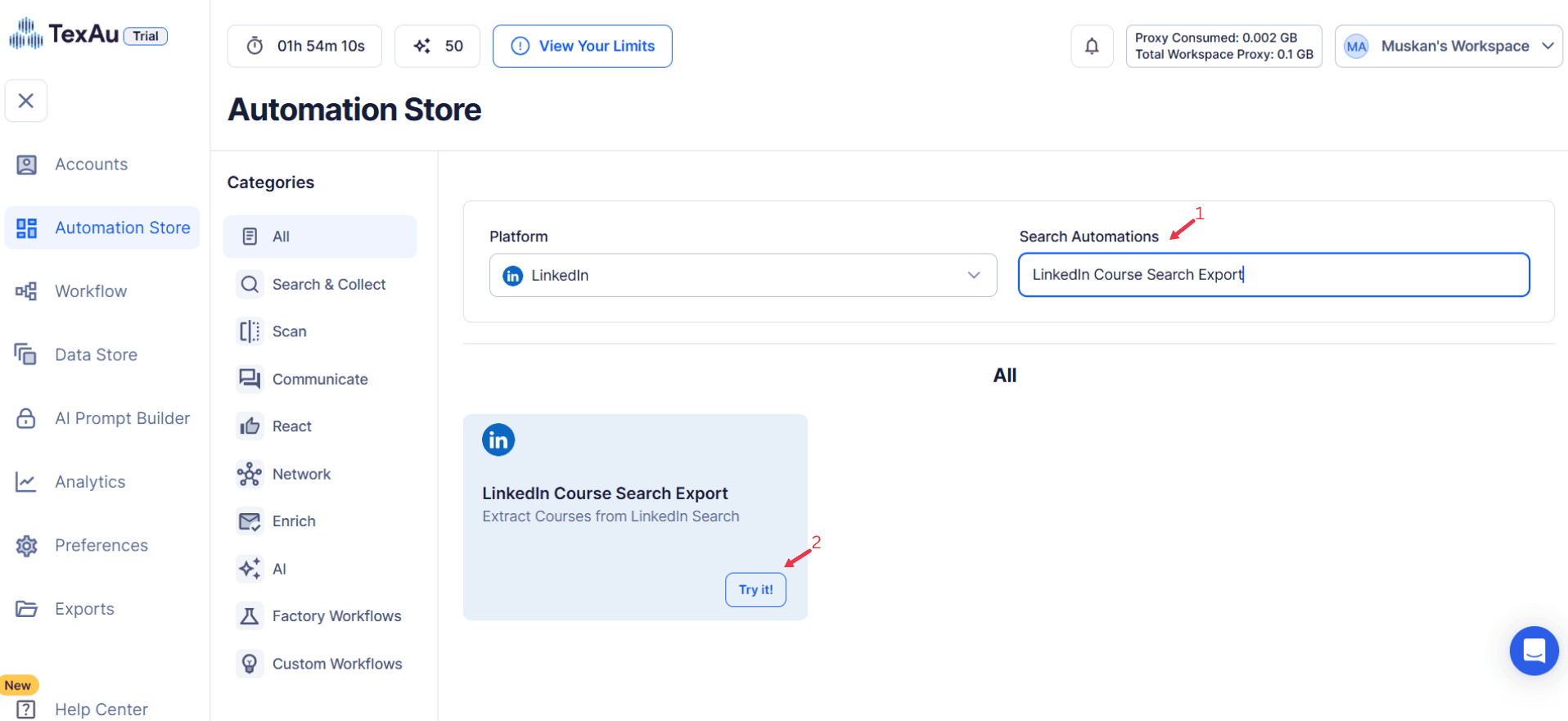Image resolution: width=1568 pixels, height=721 pixels.
Task: Open the Platform LinkedIn dropdown
Action: 743,275
